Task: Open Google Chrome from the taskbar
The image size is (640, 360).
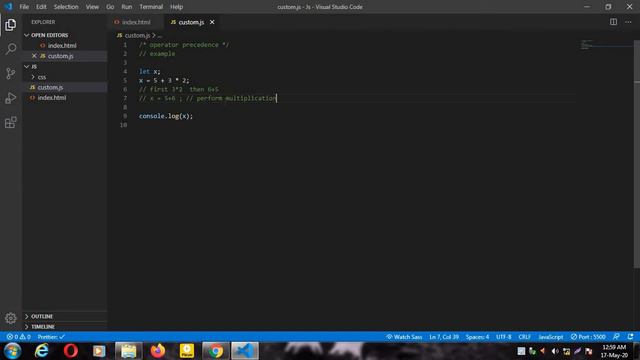Action: [x=216, y=351]
